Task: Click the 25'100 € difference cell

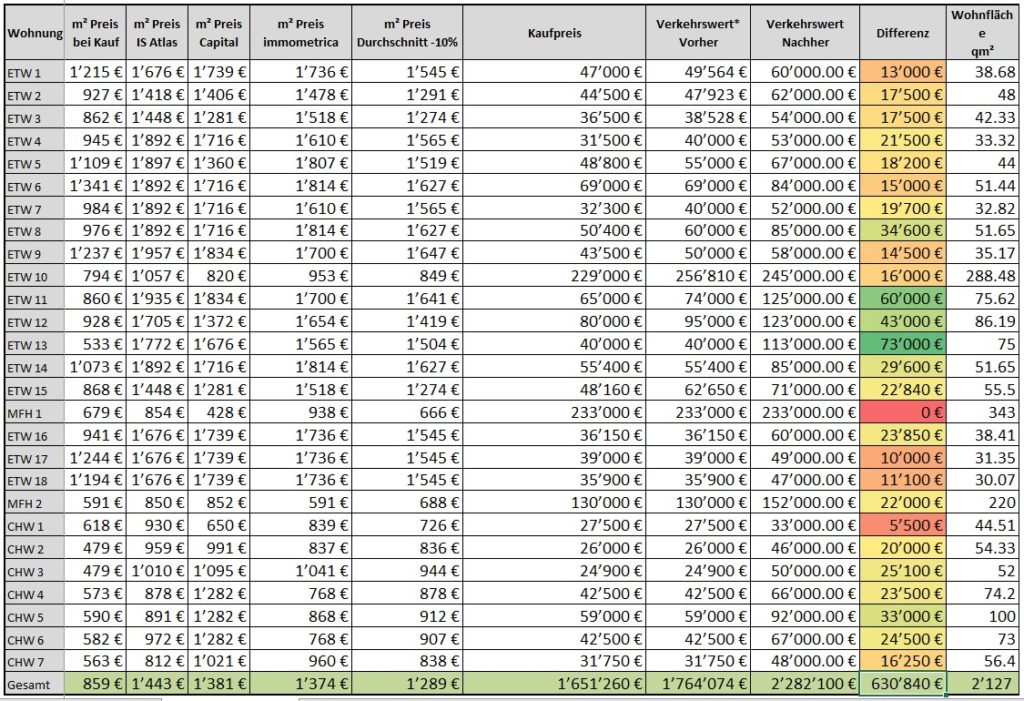Action: [903, 571]
